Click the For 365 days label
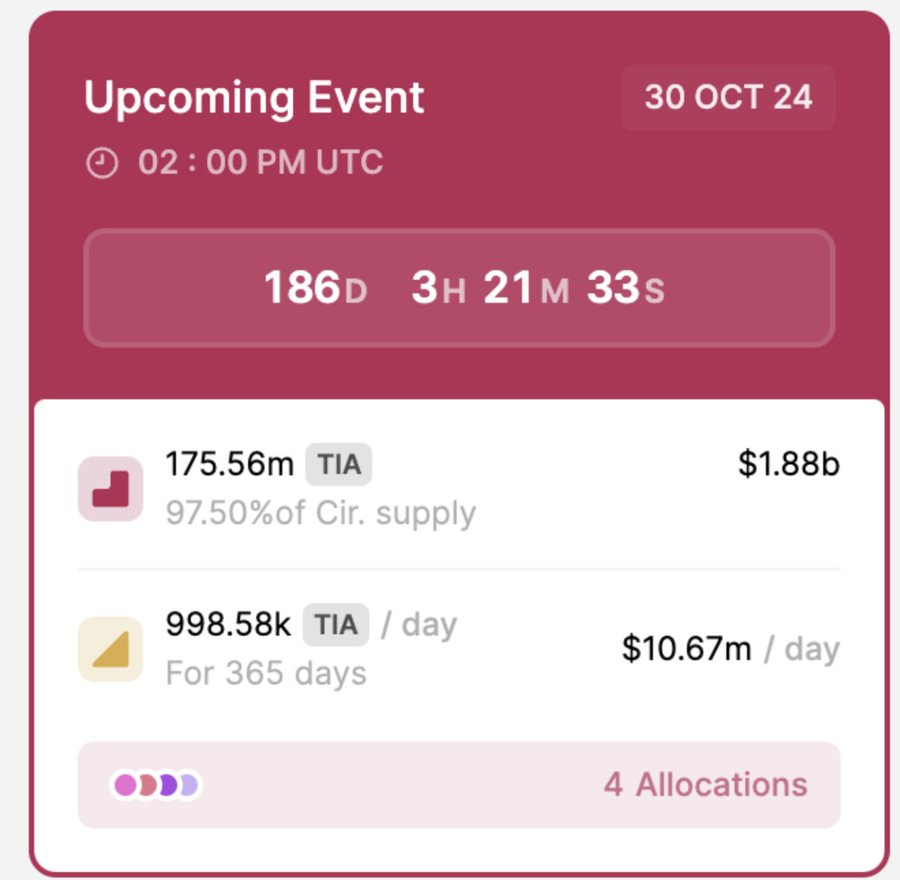This screenshot has height=880, width=900. pyautogui.click(x=266, y=673)
